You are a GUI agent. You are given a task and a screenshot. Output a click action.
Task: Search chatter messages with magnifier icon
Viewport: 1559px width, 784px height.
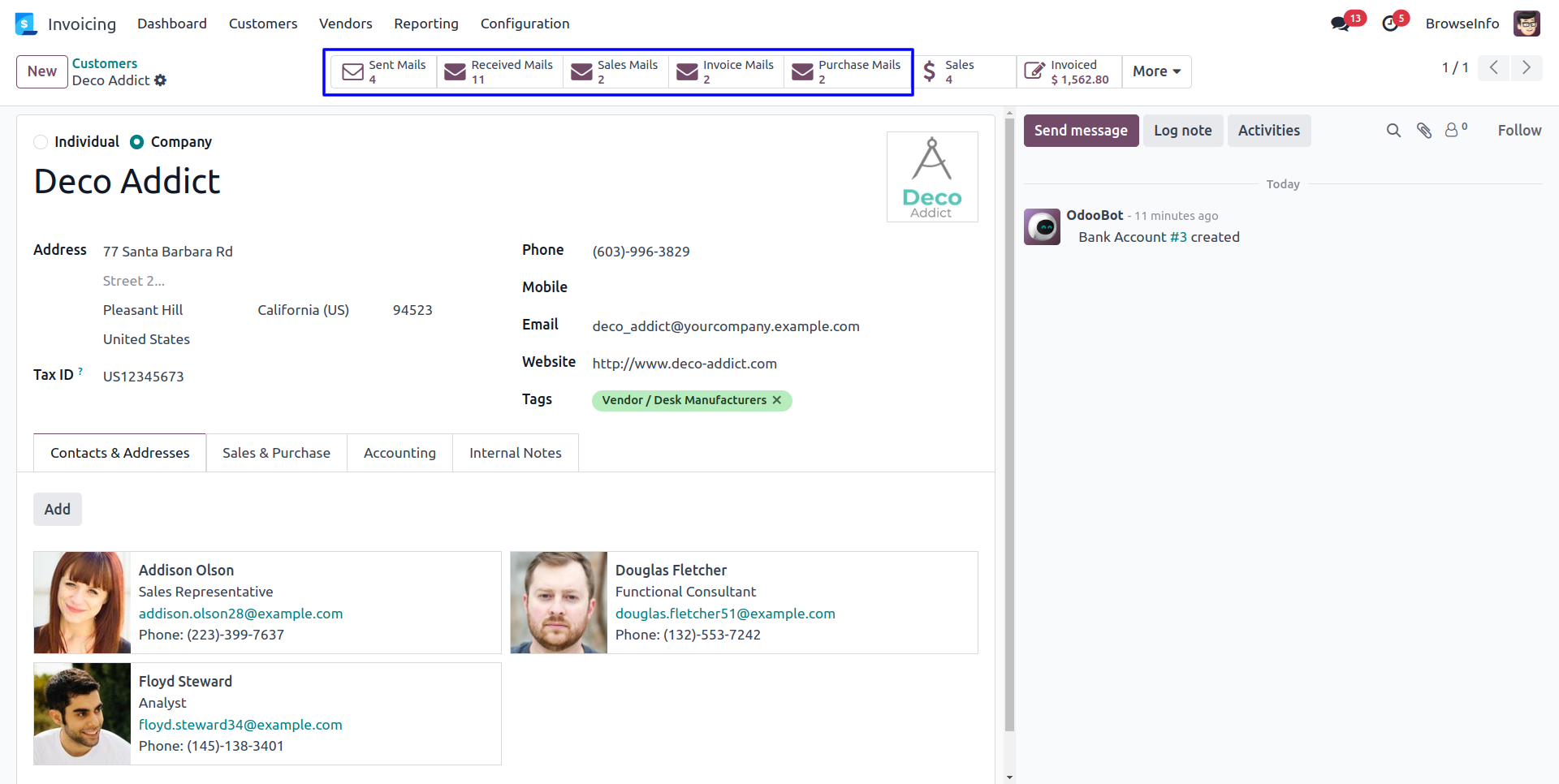pos(1393,131)
